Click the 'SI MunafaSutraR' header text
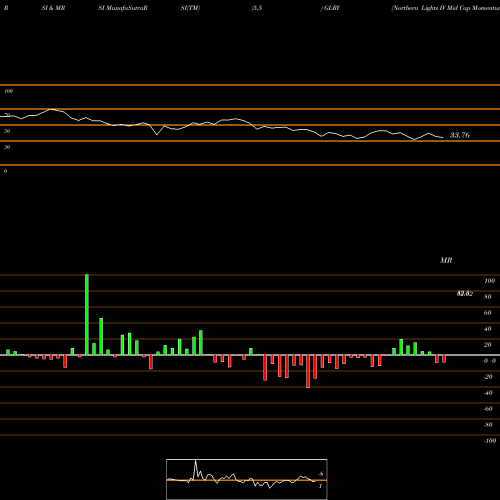Image resolution: width=500 pixels, height=500 pixels. point(123,8)
